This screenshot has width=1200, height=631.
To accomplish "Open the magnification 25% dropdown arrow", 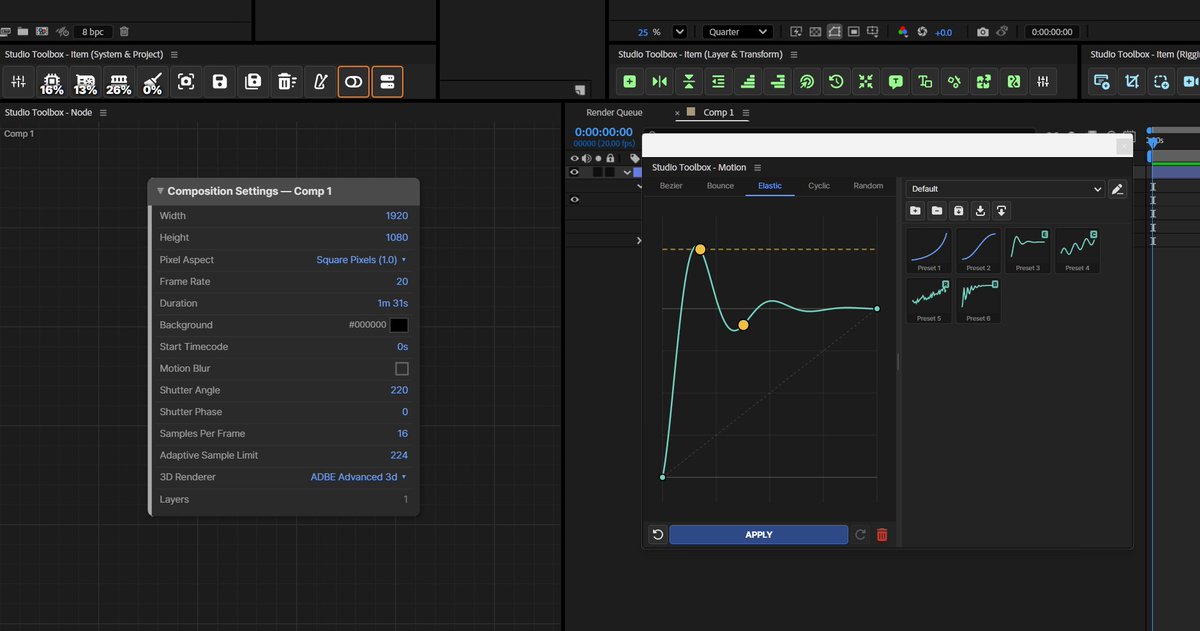I will tap(680, 32).
